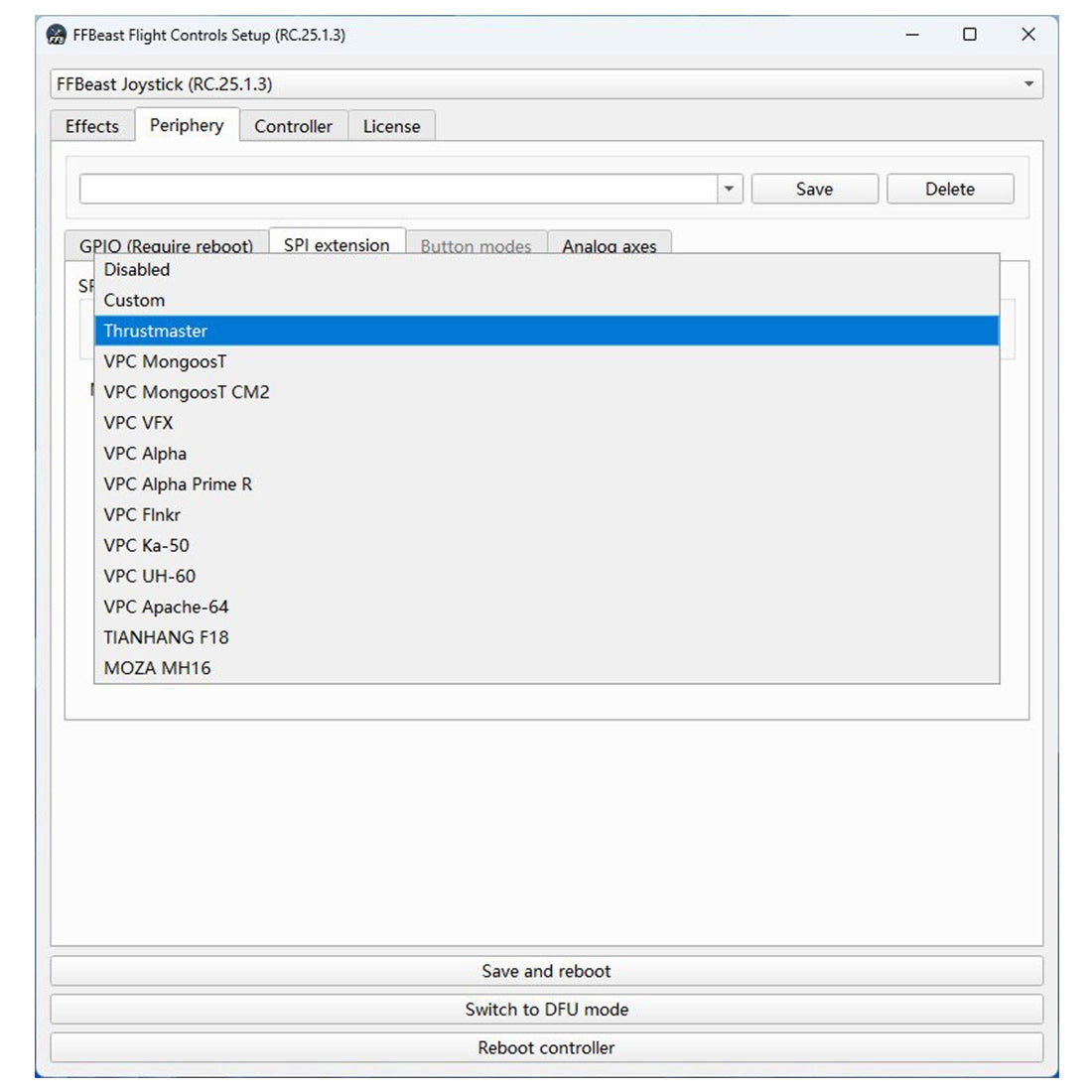Open the FFBeast Joystick device dropdown
The height and width of the screenshot is (1092, 1092).
point(545,84)
